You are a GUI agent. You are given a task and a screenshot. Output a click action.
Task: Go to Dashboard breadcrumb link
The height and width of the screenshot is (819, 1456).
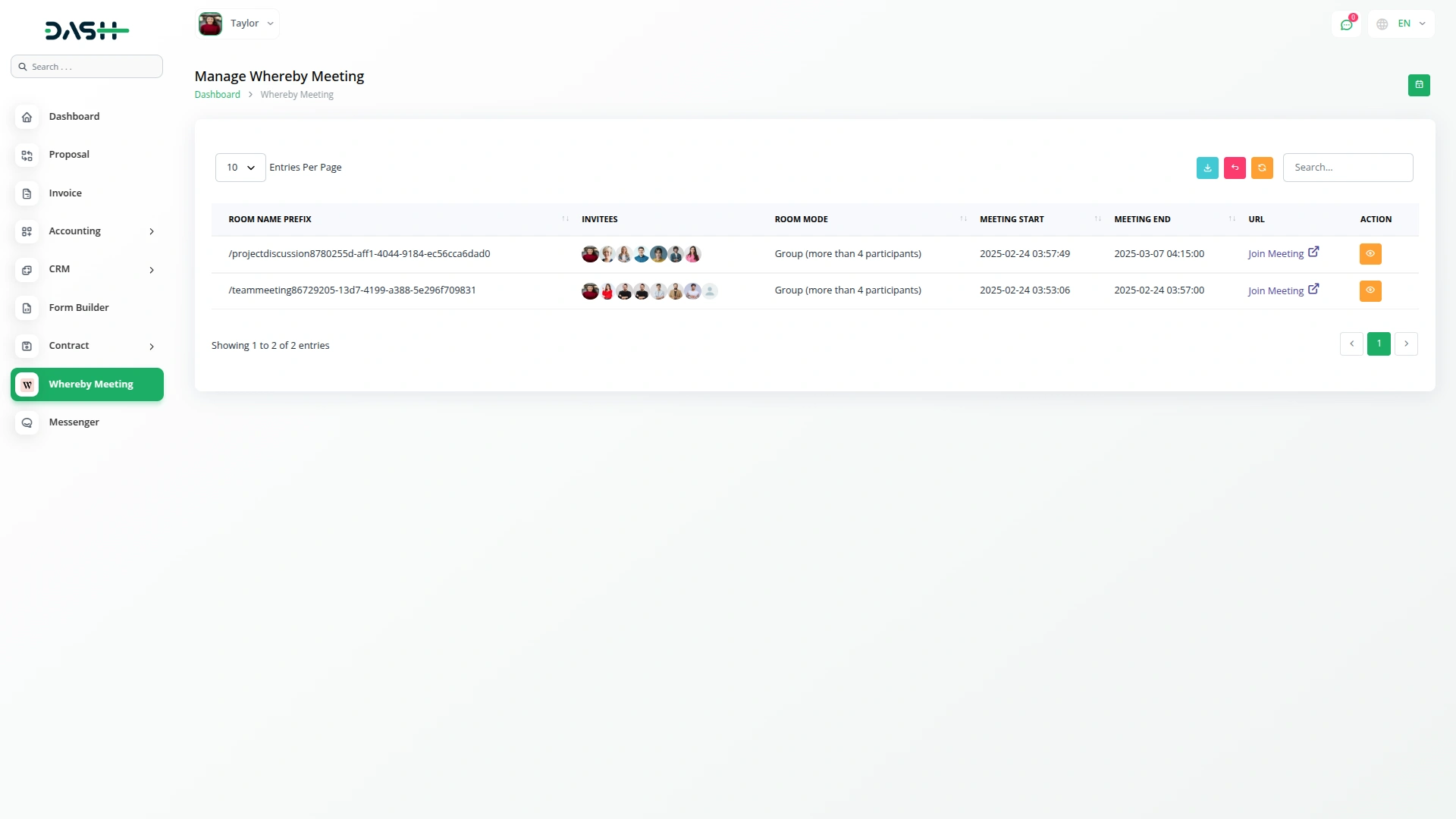pos(217,95)
